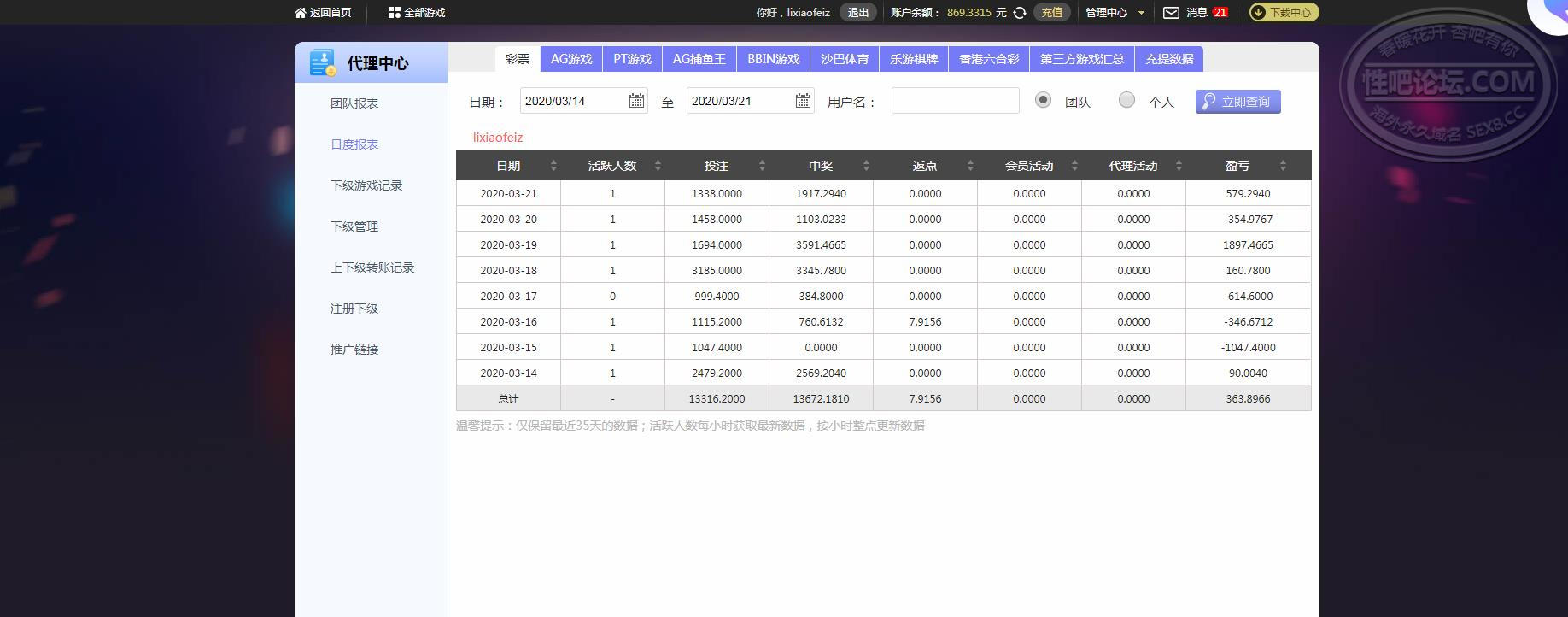Click the 充值 recharge button
The image size is (1568, 617).
coord(1052,13)
